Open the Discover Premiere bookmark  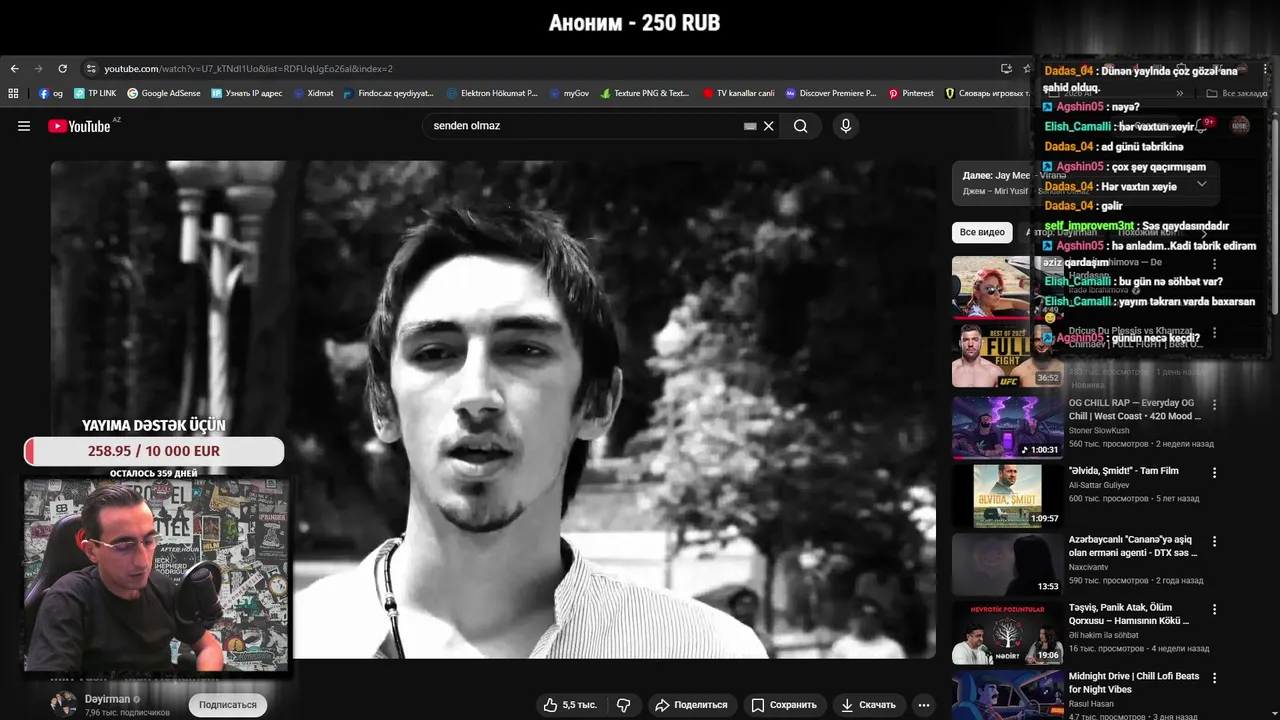[831, 93]
